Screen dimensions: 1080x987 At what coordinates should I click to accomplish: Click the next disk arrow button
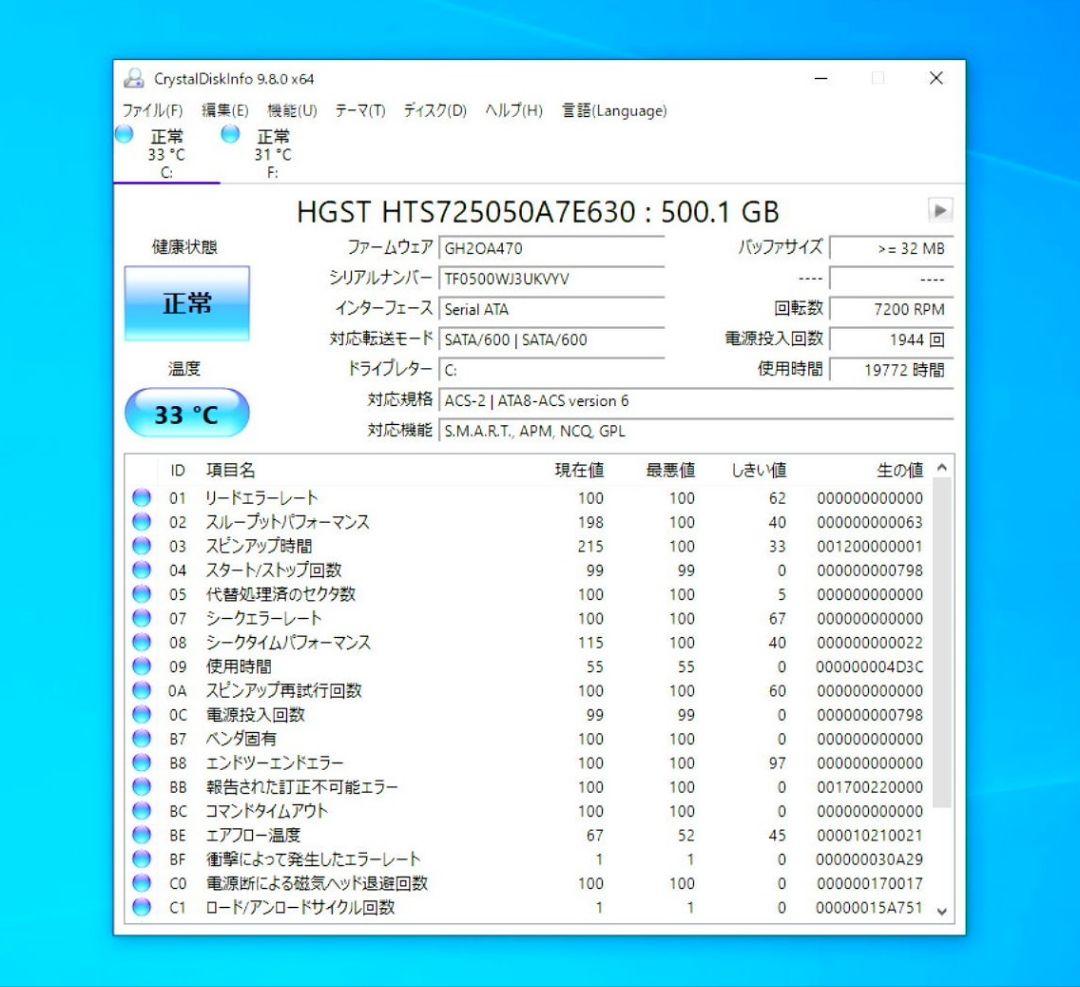click(940, 210)
